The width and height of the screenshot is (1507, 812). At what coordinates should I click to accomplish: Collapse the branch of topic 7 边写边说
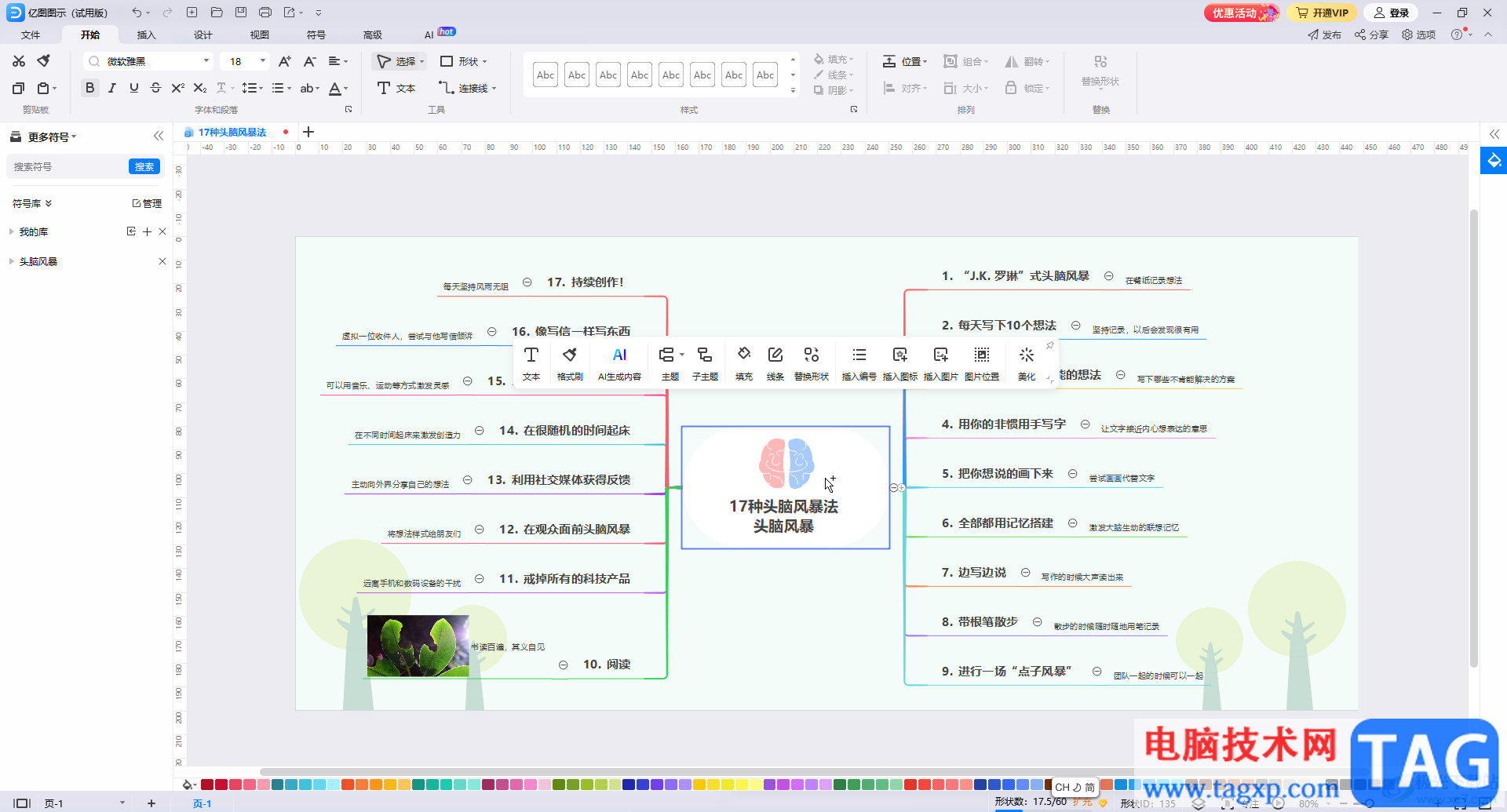click(1025, 573)
